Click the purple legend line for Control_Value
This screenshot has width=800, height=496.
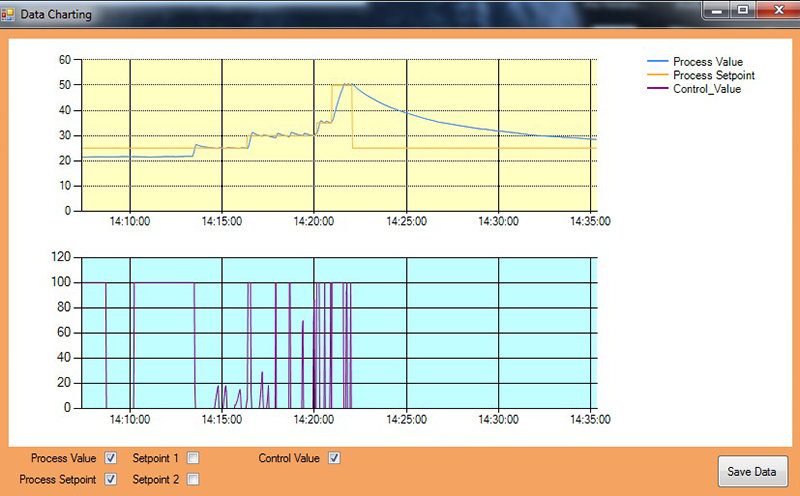[657, 88]
